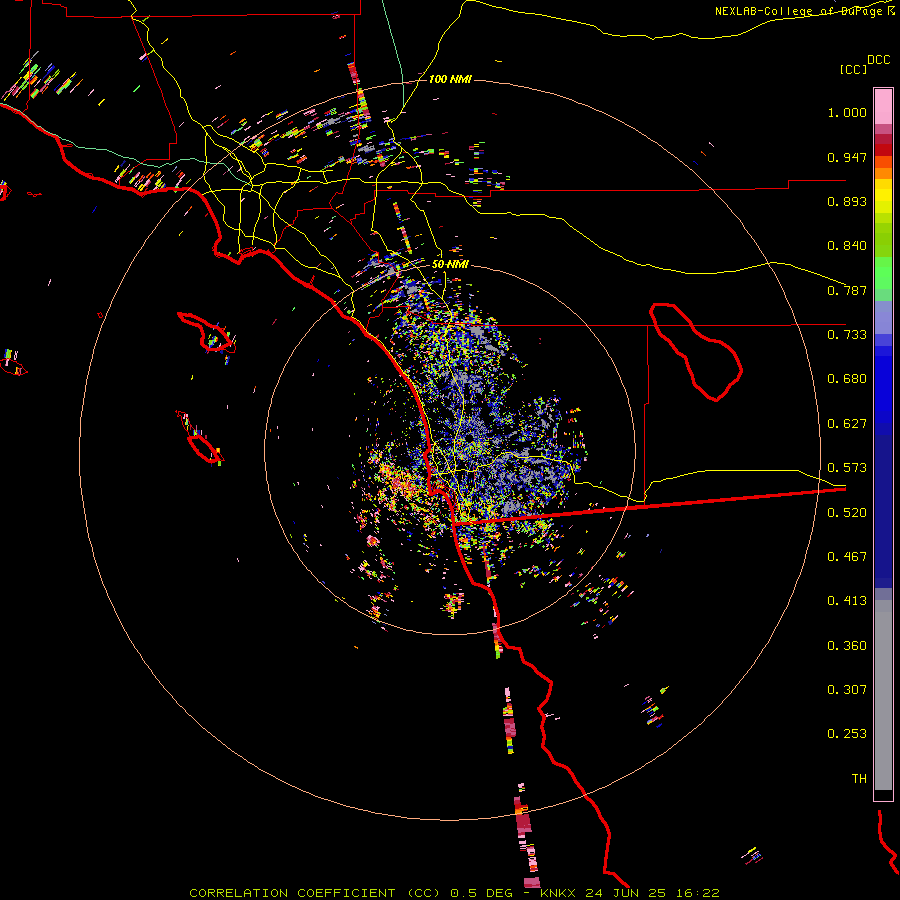Select the [CC] units label
The height and width of the screenshot is (900, 900).
tap(853, 69)
